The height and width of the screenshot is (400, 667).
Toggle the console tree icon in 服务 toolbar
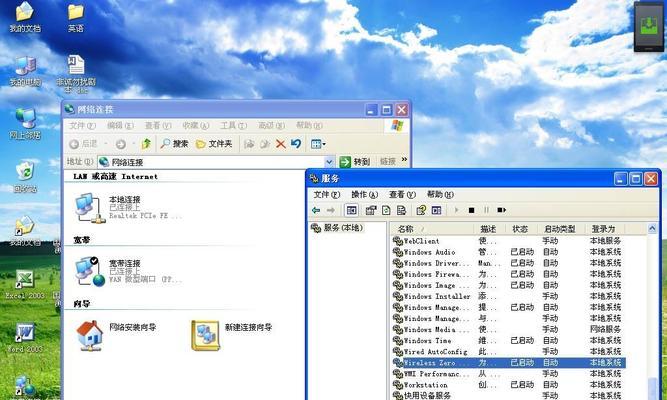click(x=352, y=210)
